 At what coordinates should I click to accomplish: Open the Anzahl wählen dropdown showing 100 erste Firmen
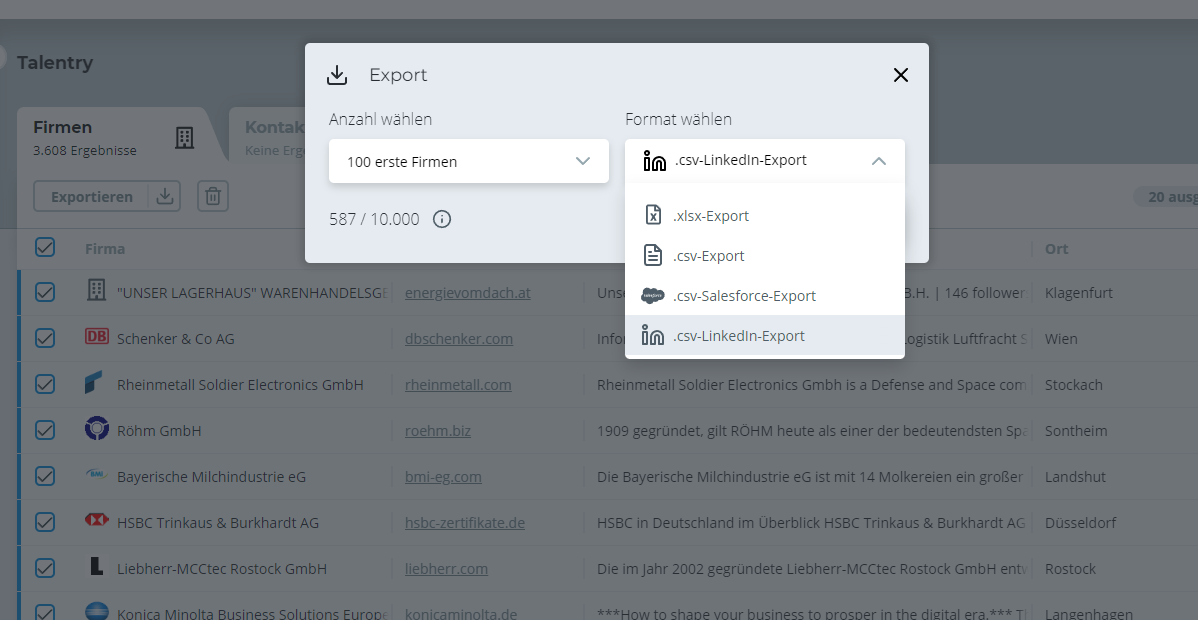coord(468,160)
